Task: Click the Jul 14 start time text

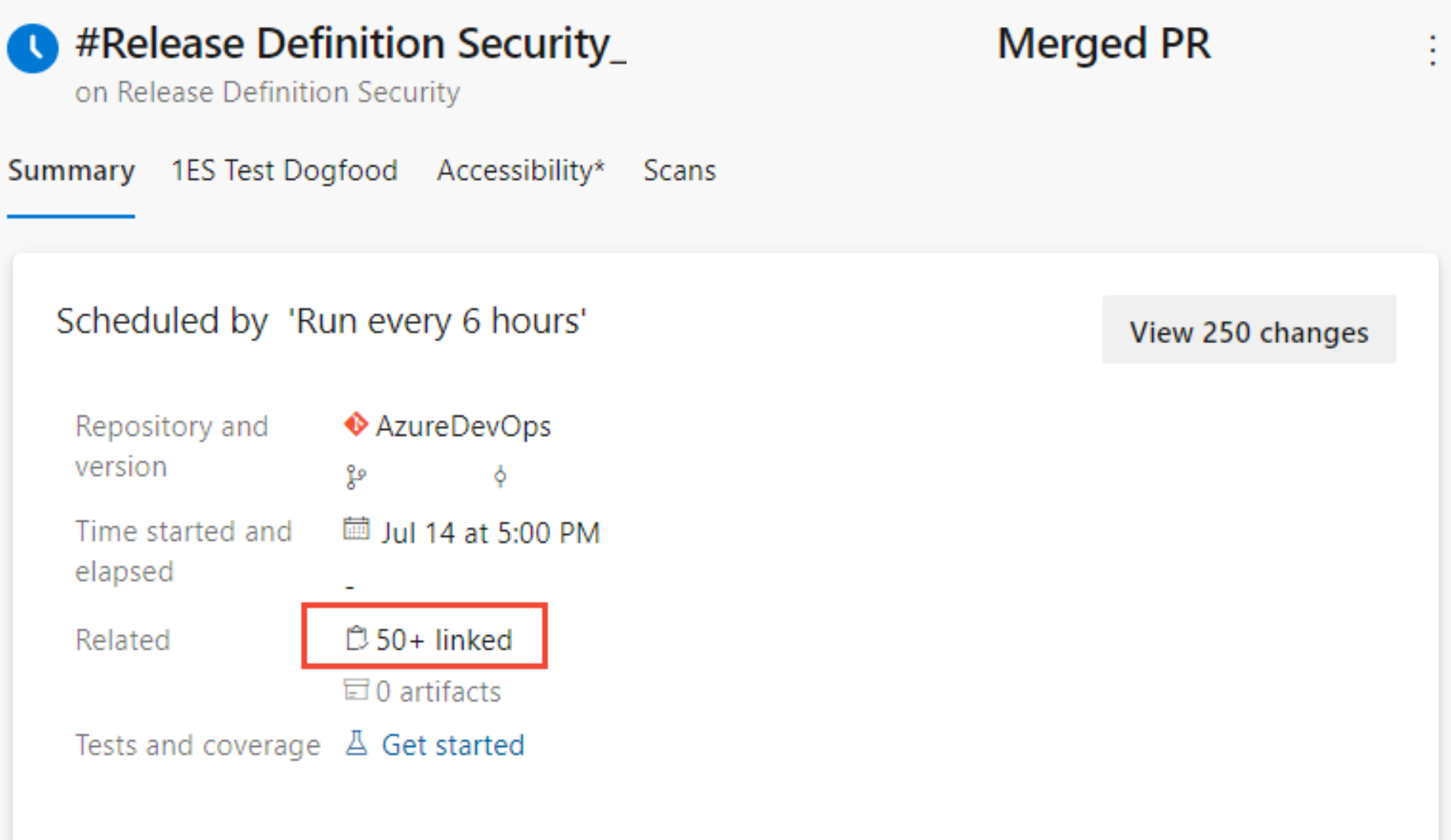Action: click(491, 532)
